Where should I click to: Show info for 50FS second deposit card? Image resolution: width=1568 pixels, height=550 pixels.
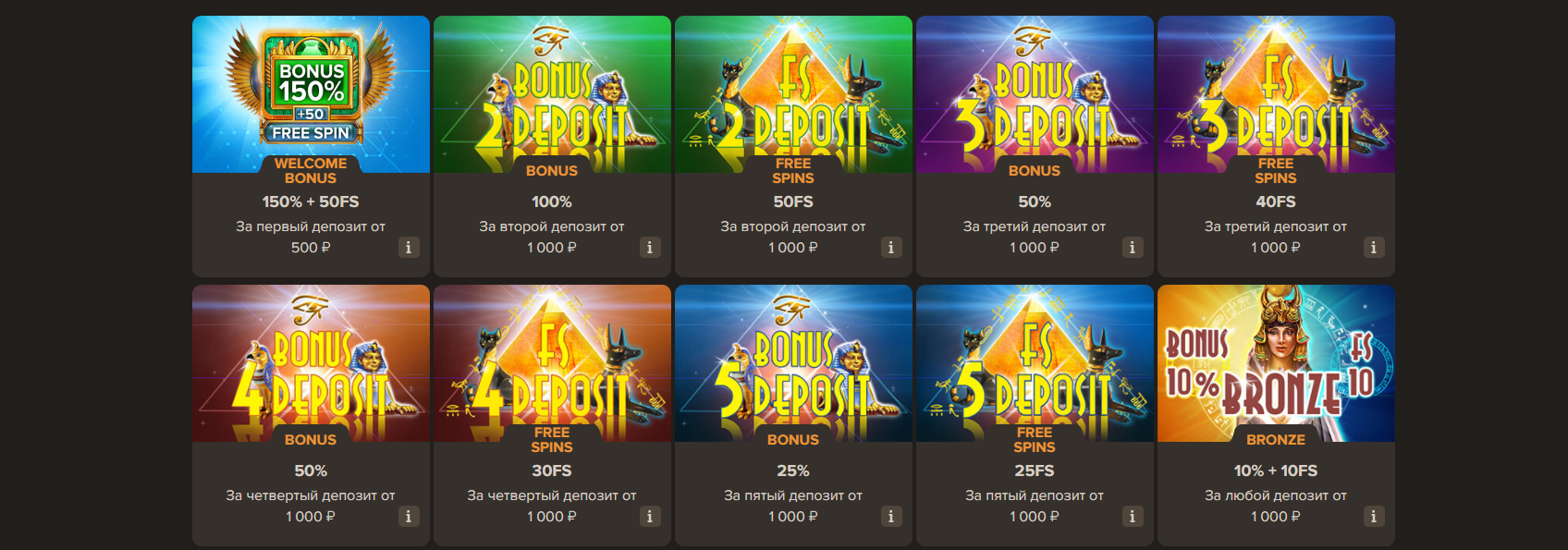pos(891,248)
